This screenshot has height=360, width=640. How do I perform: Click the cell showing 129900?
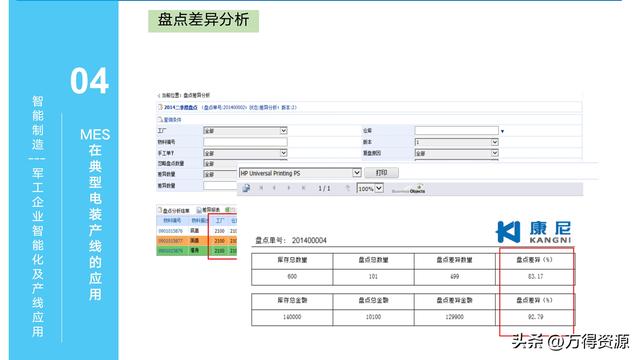click(x=455, y=317)
